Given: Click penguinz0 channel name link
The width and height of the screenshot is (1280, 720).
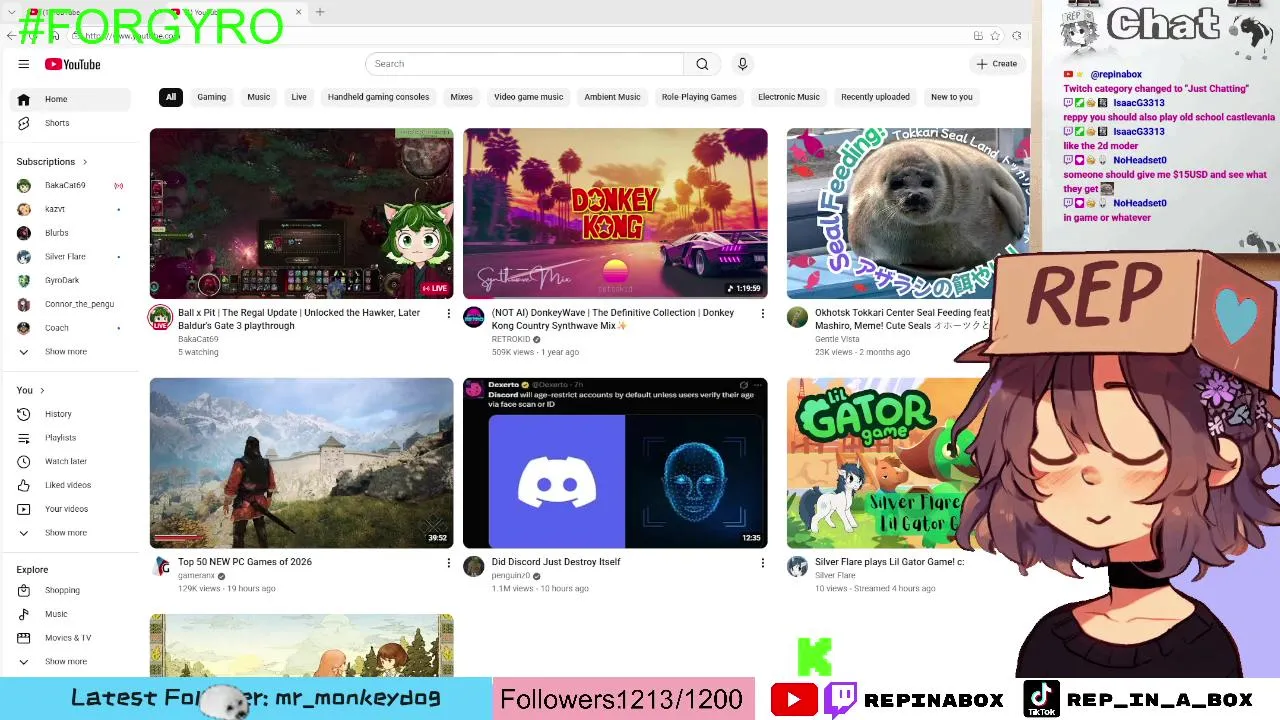Looking at the screenshot, I should (x=510, y=576).
